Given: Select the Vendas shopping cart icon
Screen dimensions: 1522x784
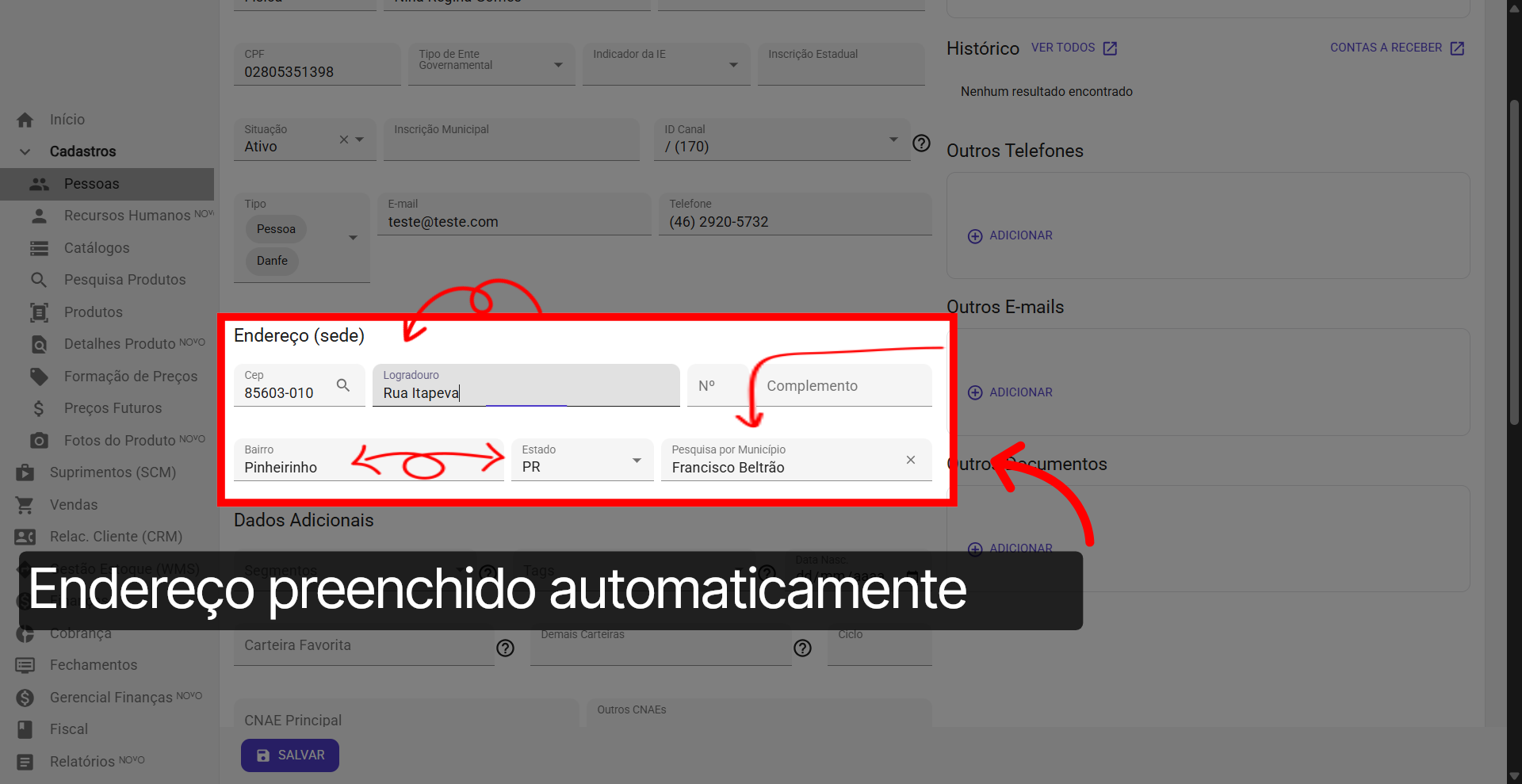Looking at the screenshot, I should pos(24,505).
